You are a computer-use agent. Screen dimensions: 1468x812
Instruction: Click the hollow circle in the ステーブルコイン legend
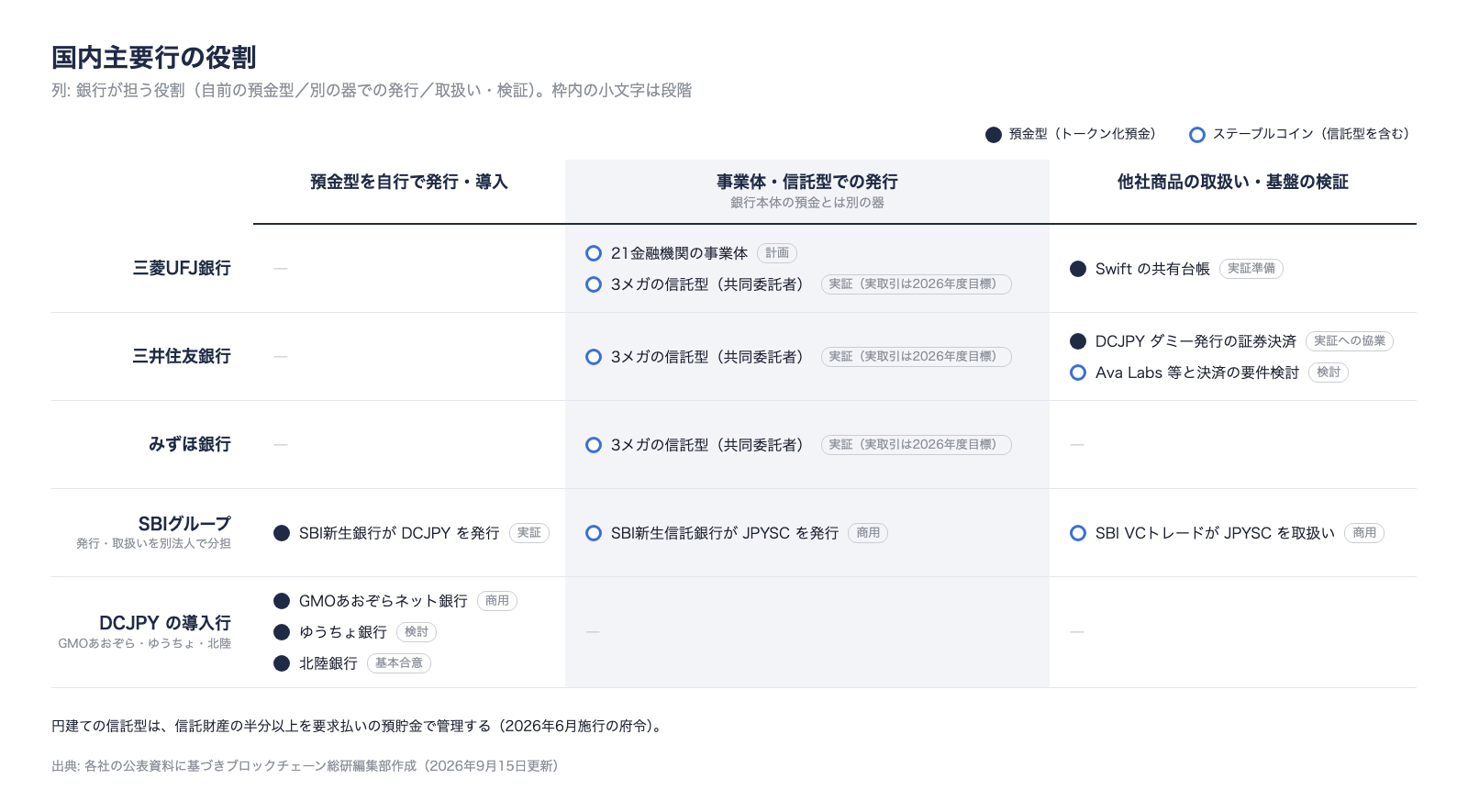(x=1196, y=135)
